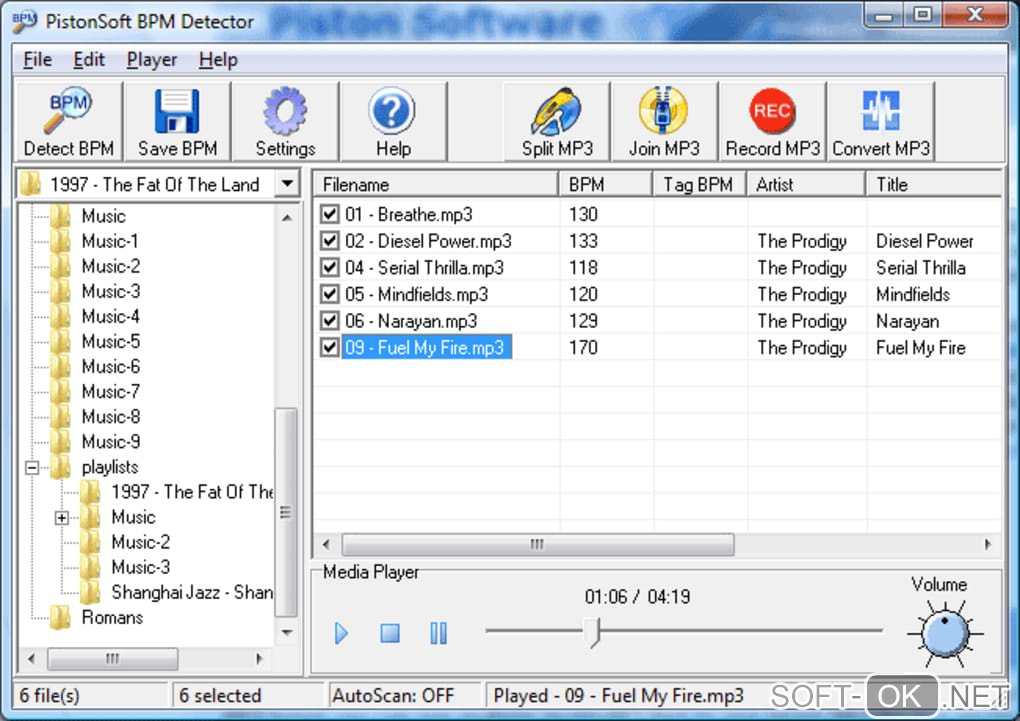The height and width of the screenshot is (721, 1020).
Task: Sort by the Title column header
Action: click(x=934, y=185)
